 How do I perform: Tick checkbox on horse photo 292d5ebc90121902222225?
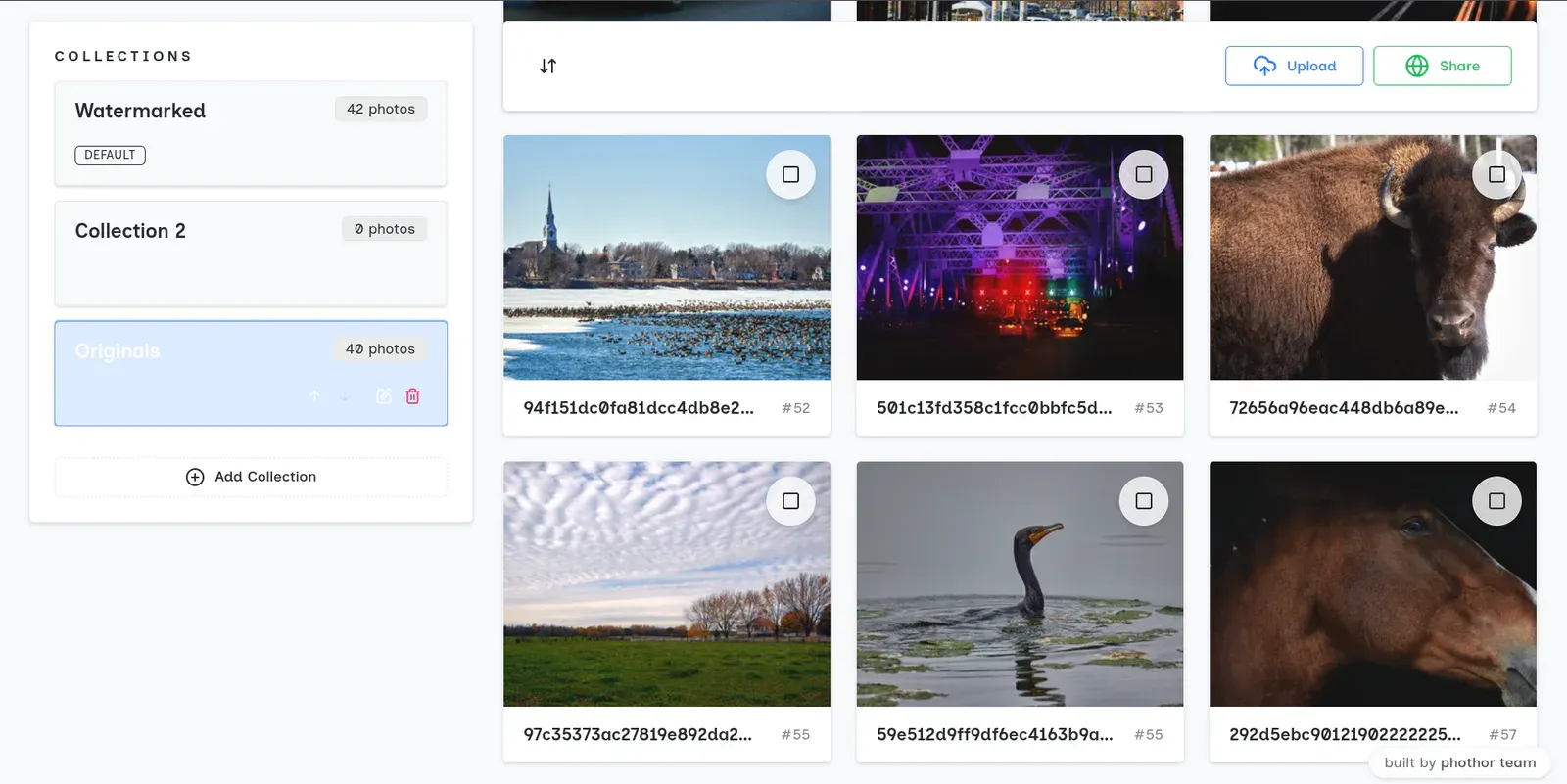coord(1496,501)
